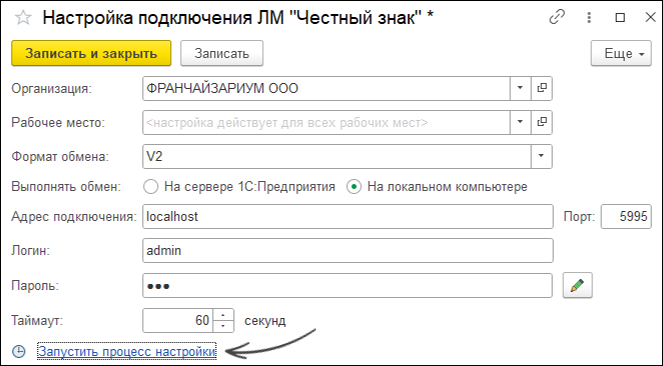The height and width of the screenshot is (366, 663).
Task: Open the Рабочее место record via open icon
Action: pos(542,122)
